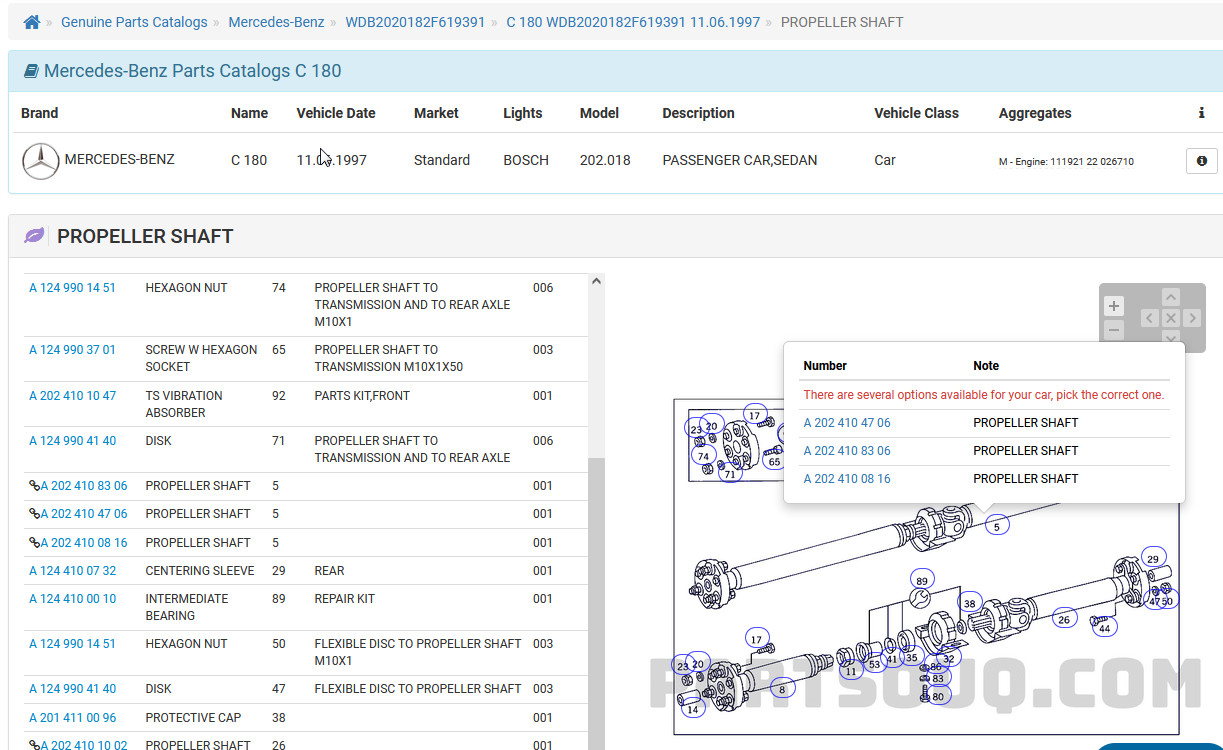The image size is (1223, 750).
Task: Select callout 14 on the diagram
Action: [693, 709]
